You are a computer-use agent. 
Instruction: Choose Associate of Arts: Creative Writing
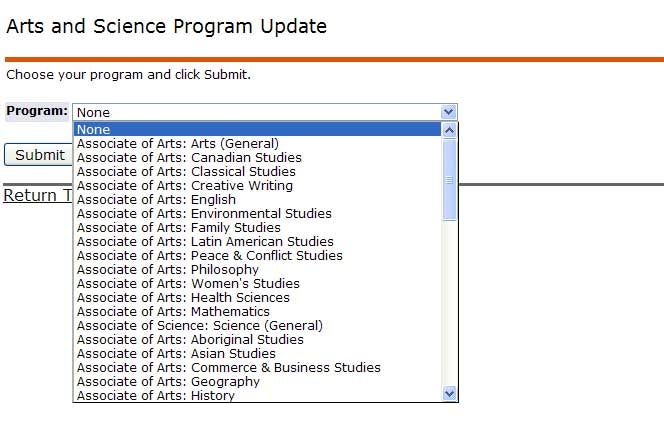click(185, 185)
